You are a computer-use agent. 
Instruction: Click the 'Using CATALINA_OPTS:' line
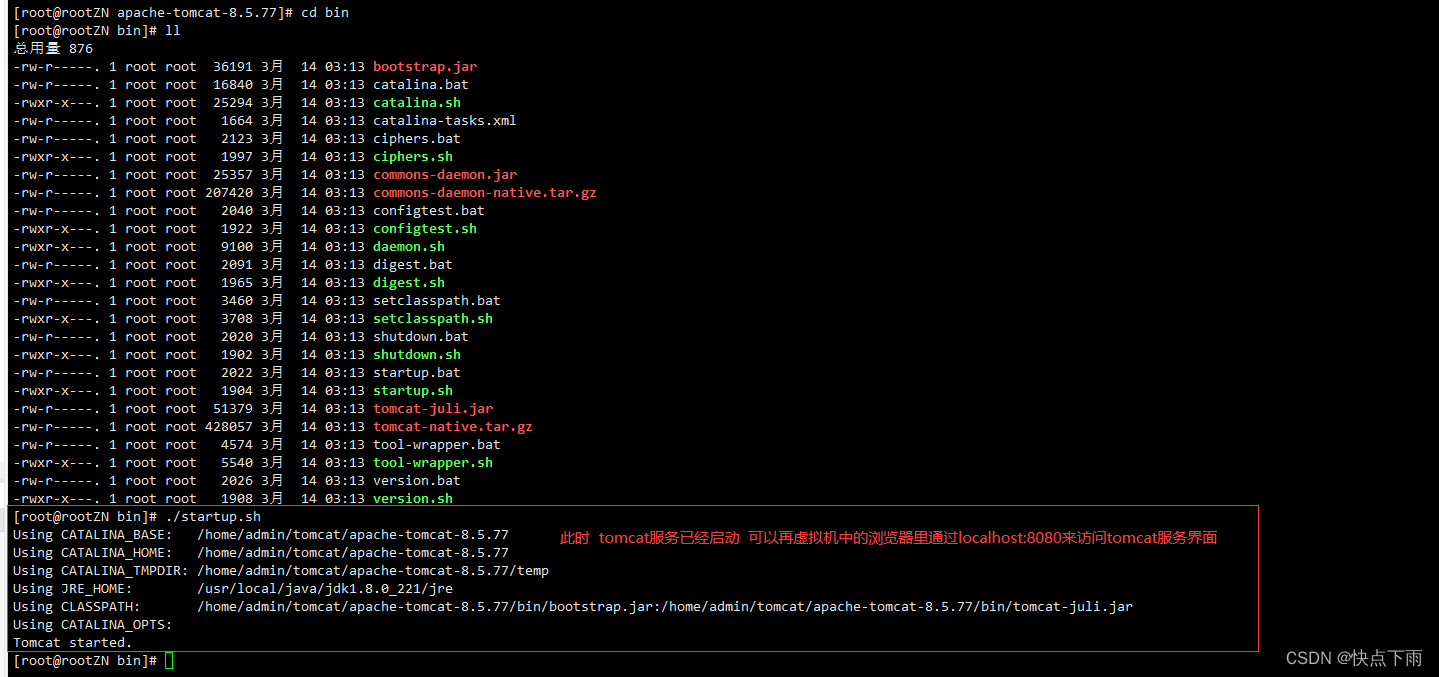pos(93,624)
